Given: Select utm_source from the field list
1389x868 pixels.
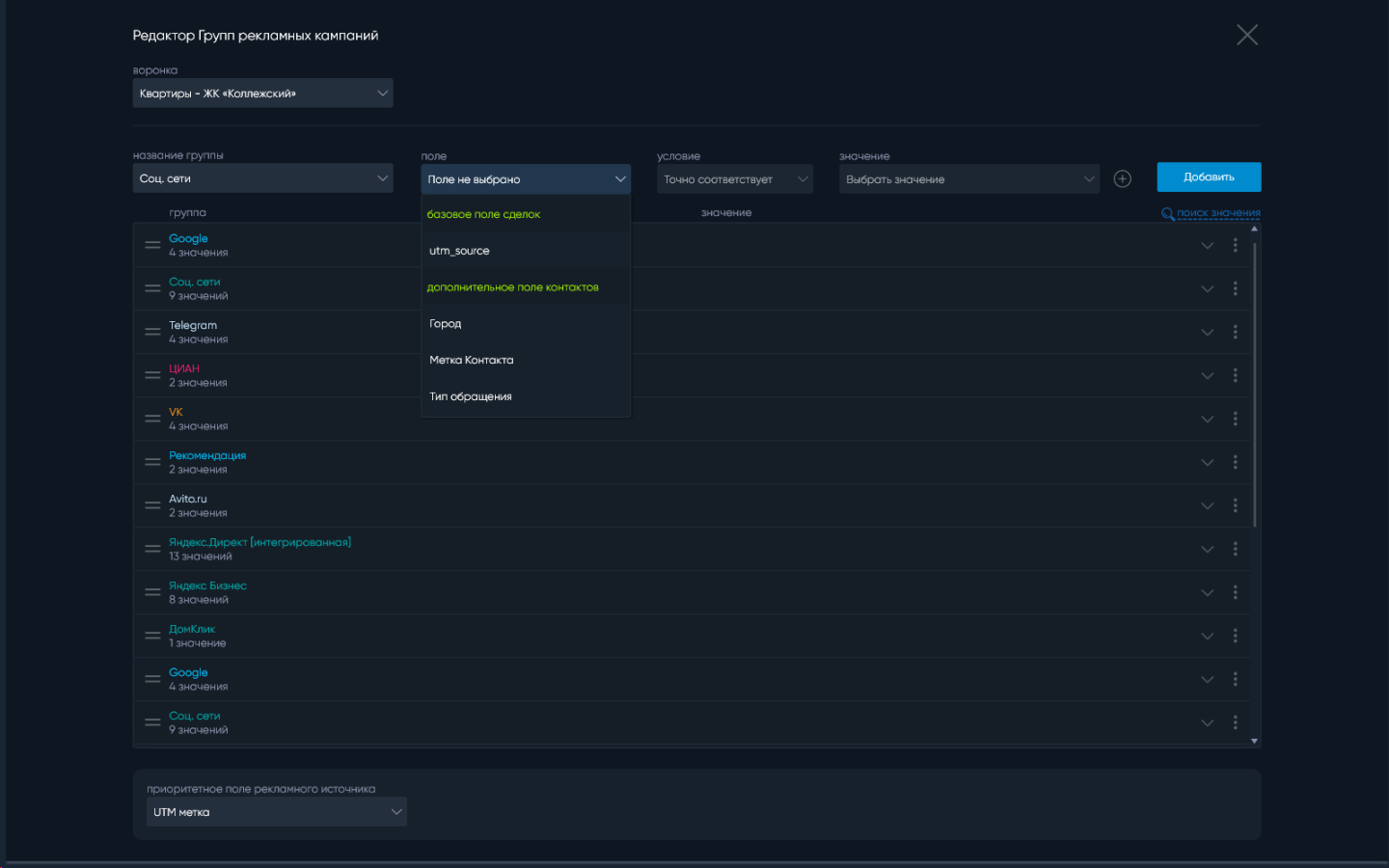Looking at the screenshot, I should point(460,251).
